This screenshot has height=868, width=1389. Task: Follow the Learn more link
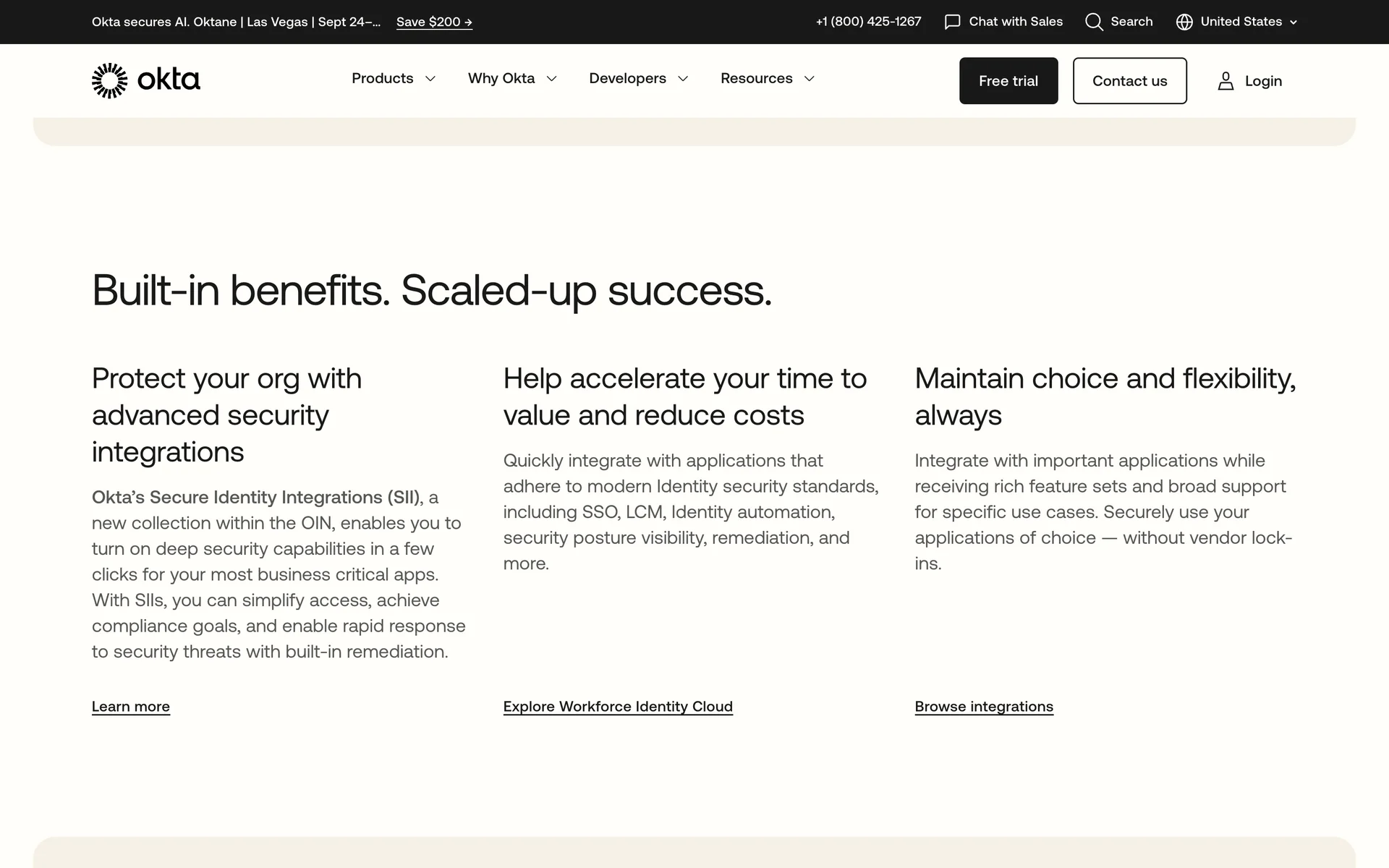131,707
